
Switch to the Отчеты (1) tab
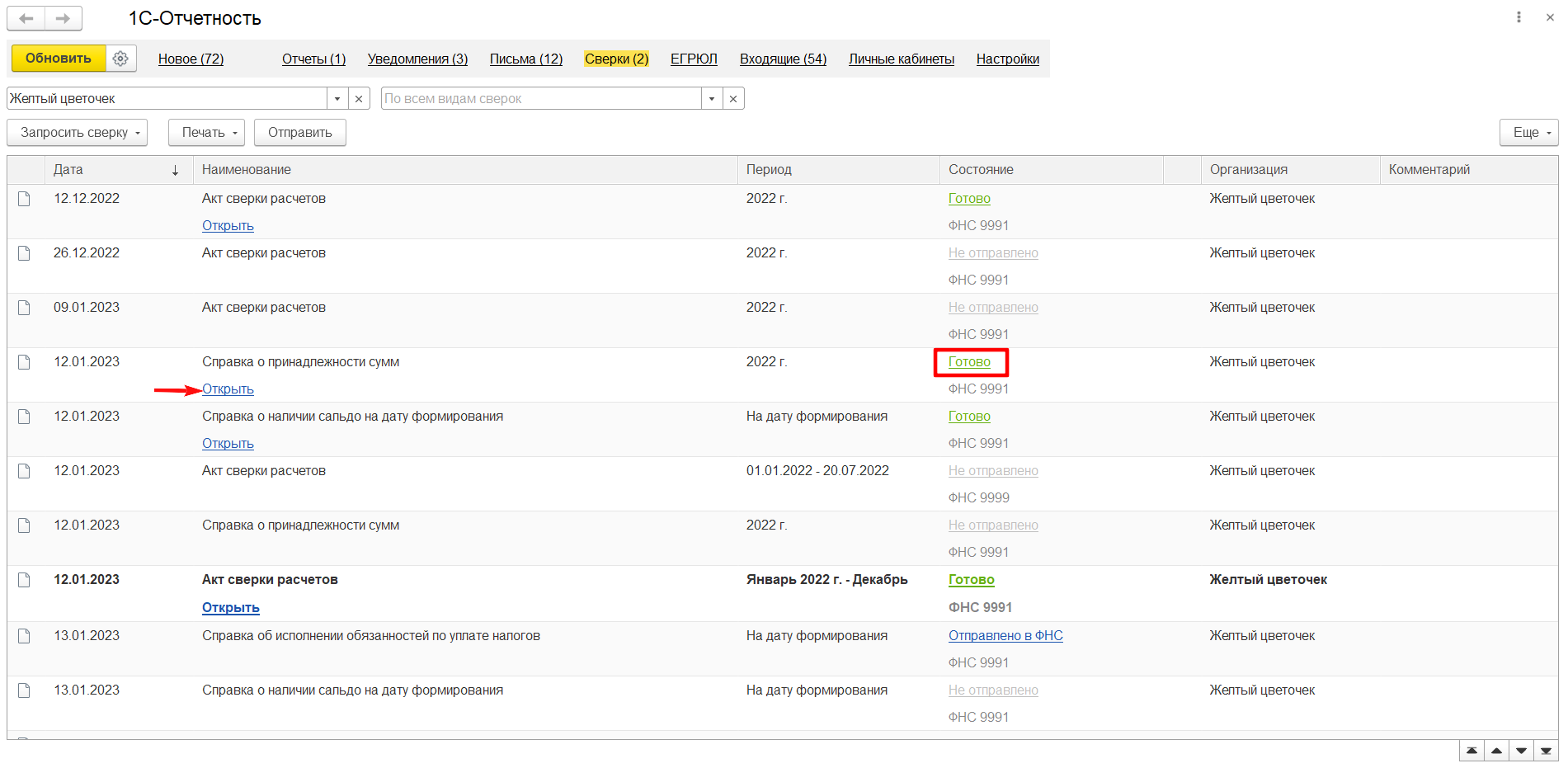pos(313,59)
